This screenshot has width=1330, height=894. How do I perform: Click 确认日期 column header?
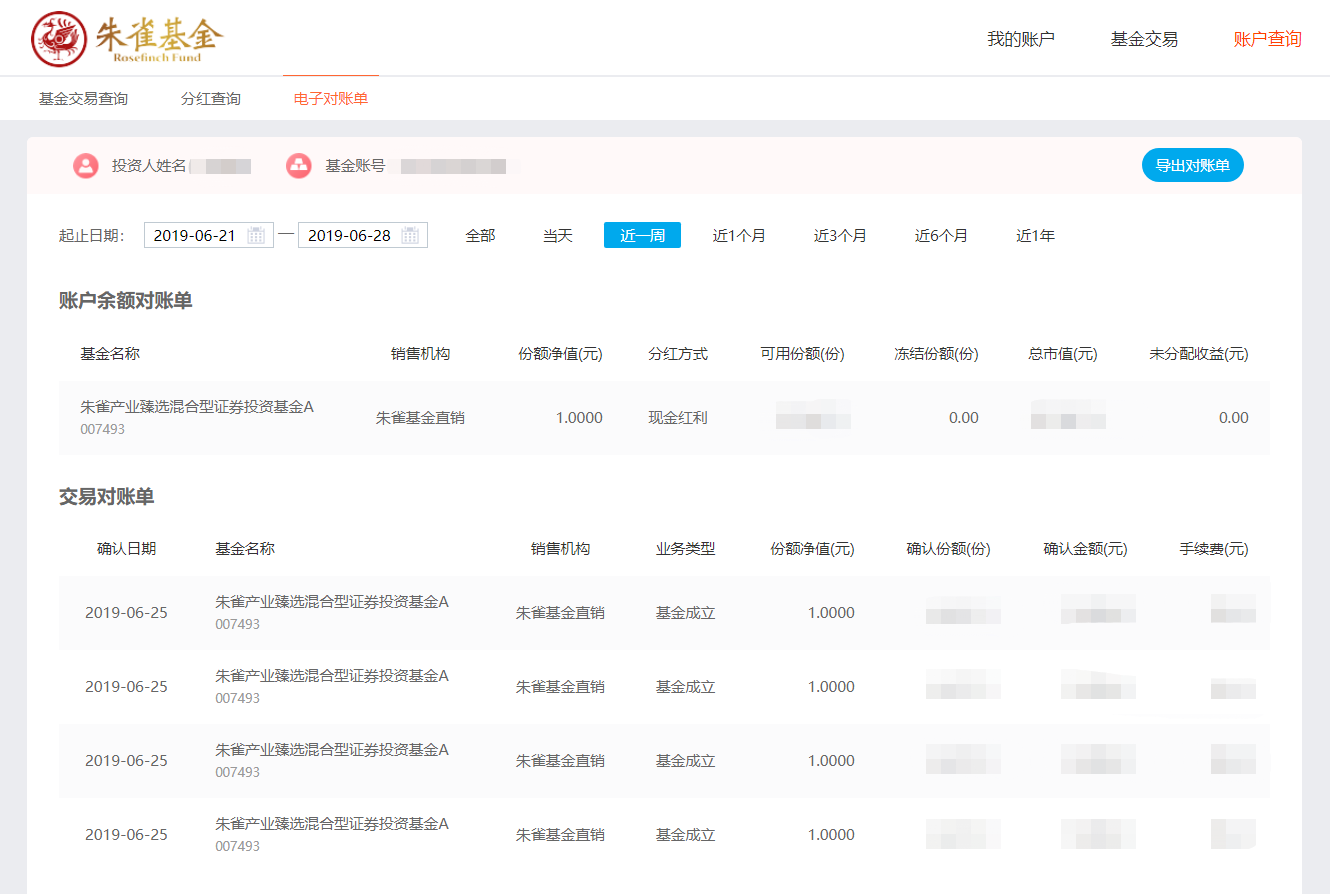[126, 549]
